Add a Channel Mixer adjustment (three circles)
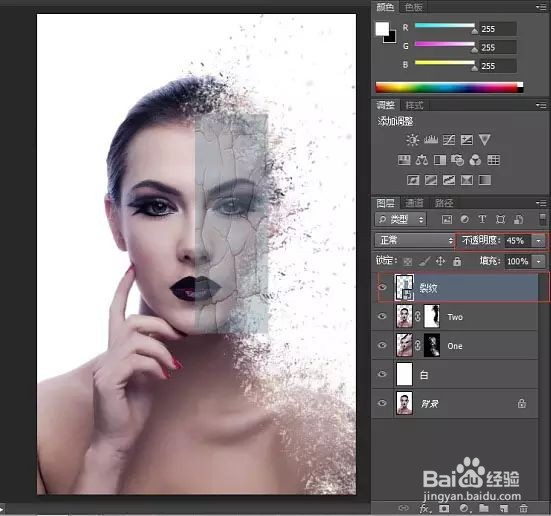Image resolution: width=551 pixels, height=516 pixels. pyautogui.click(x=475, y=160)
